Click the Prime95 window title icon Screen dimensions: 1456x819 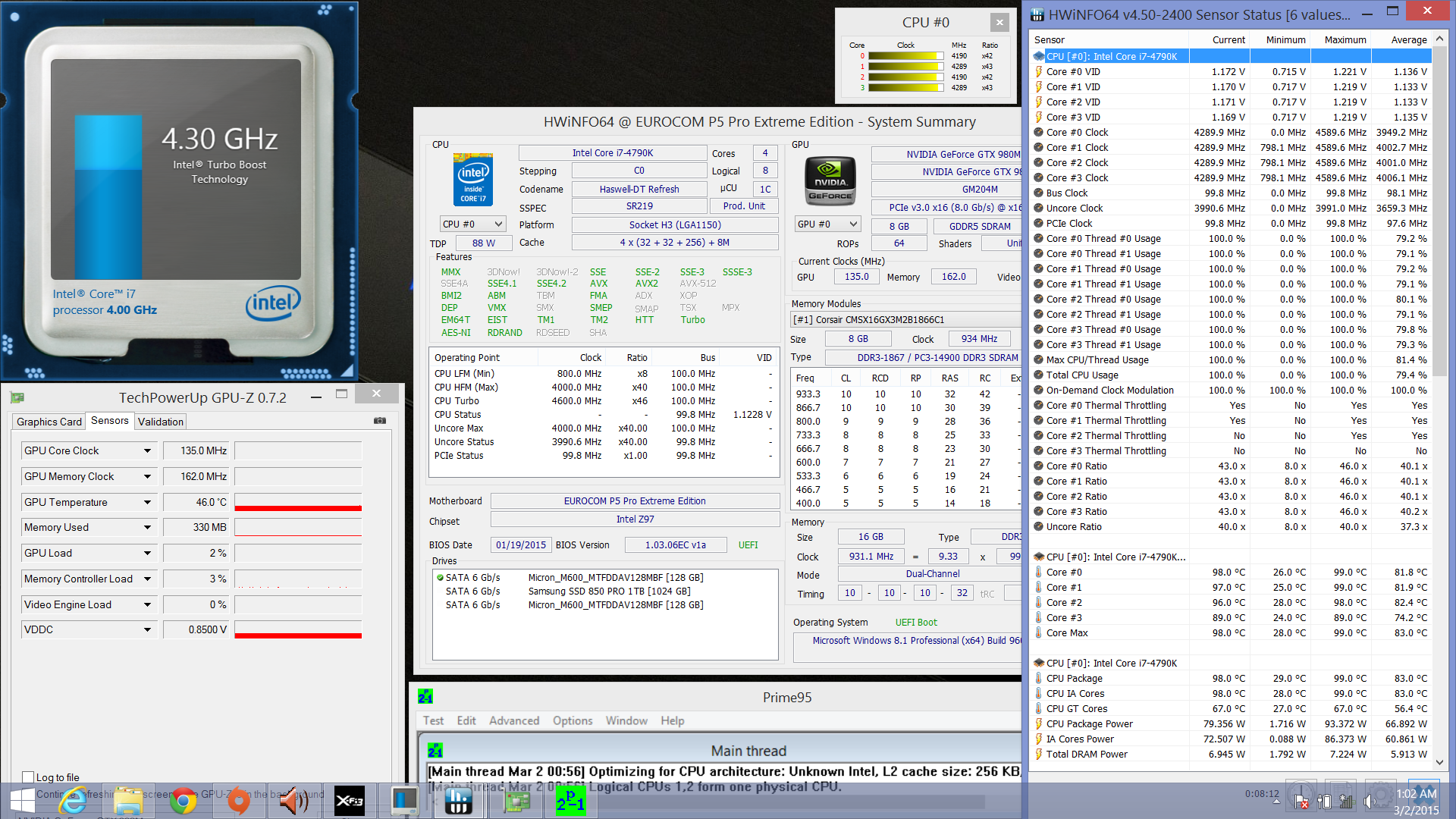pyautogui.click(x=425, y=696)
